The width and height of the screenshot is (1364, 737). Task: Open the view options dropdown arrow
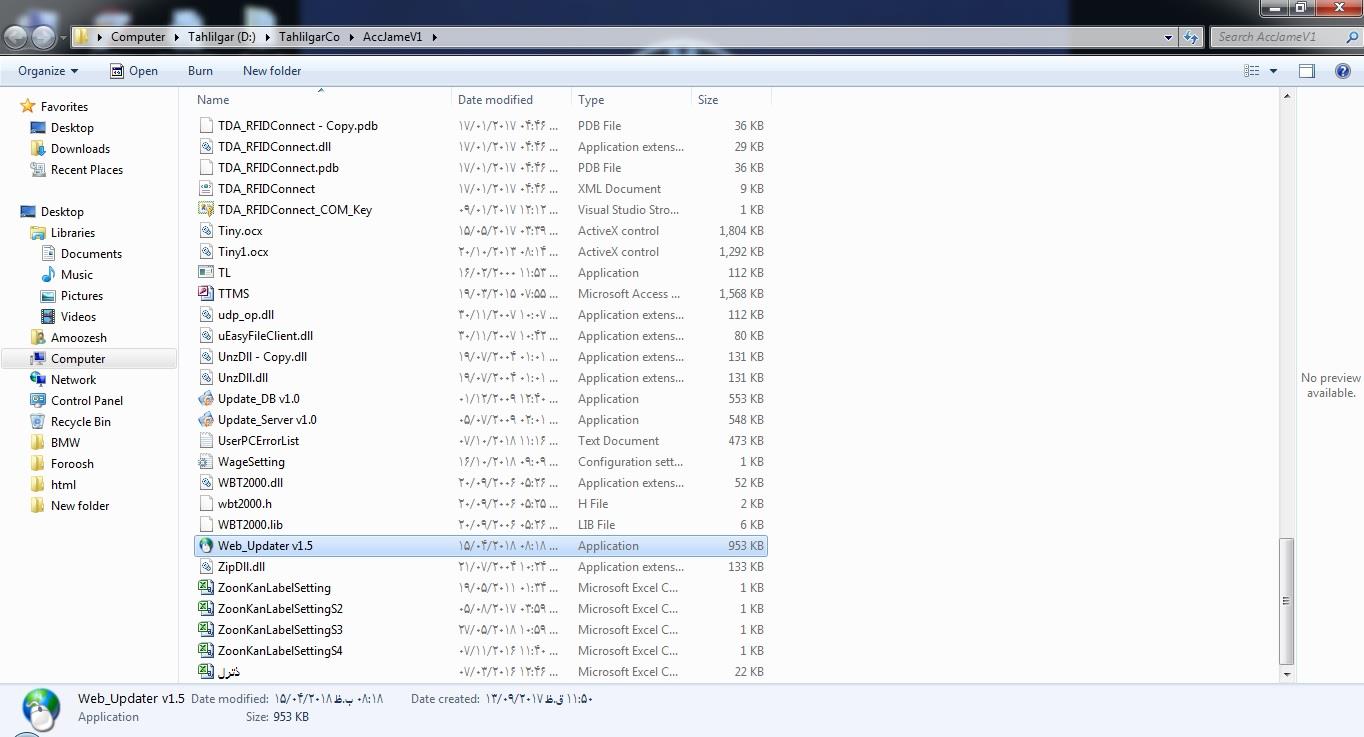point(1273,71)
